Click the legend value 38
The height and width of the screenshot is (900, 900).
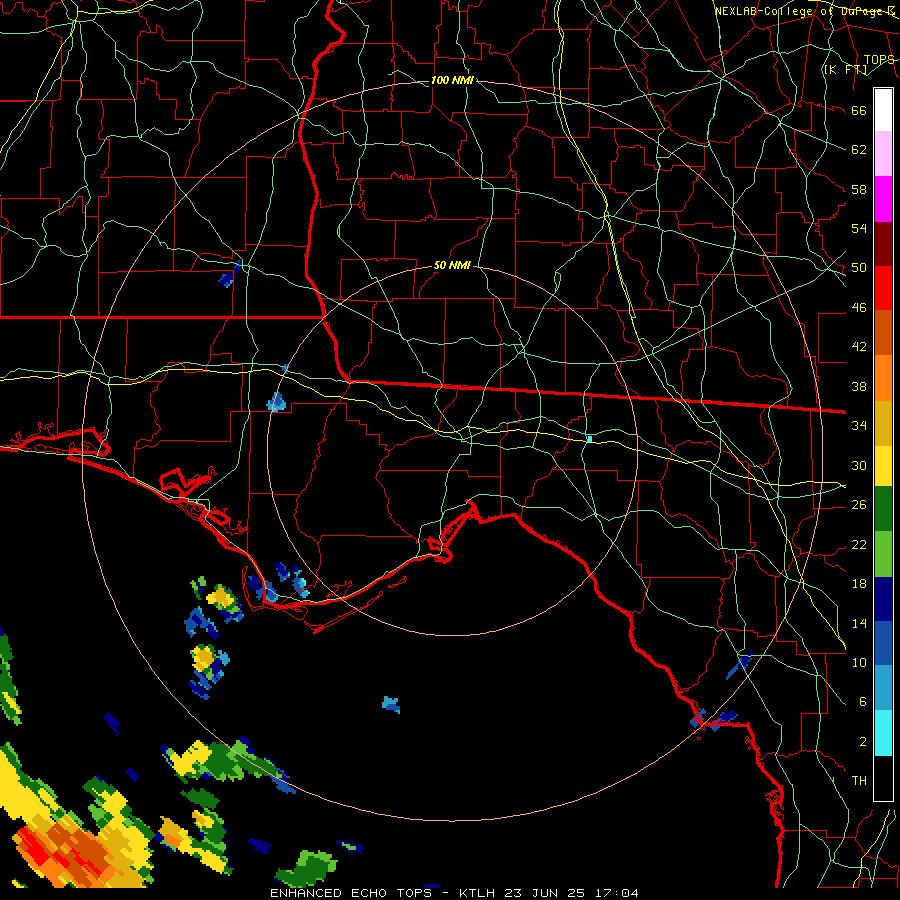pos(859,386)
